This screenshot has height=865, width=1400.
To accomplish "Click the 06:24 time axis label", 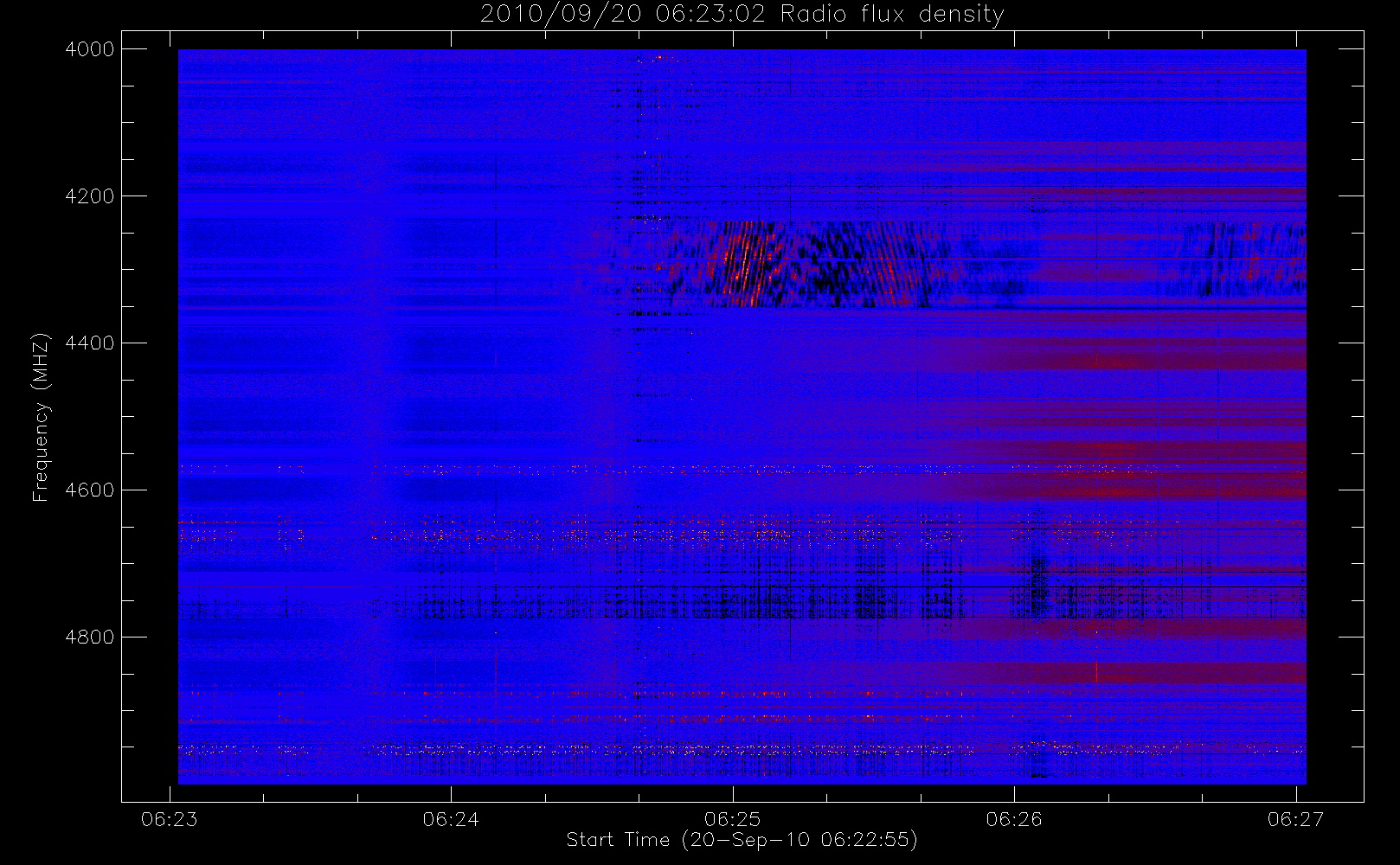I will pos(451,819).
